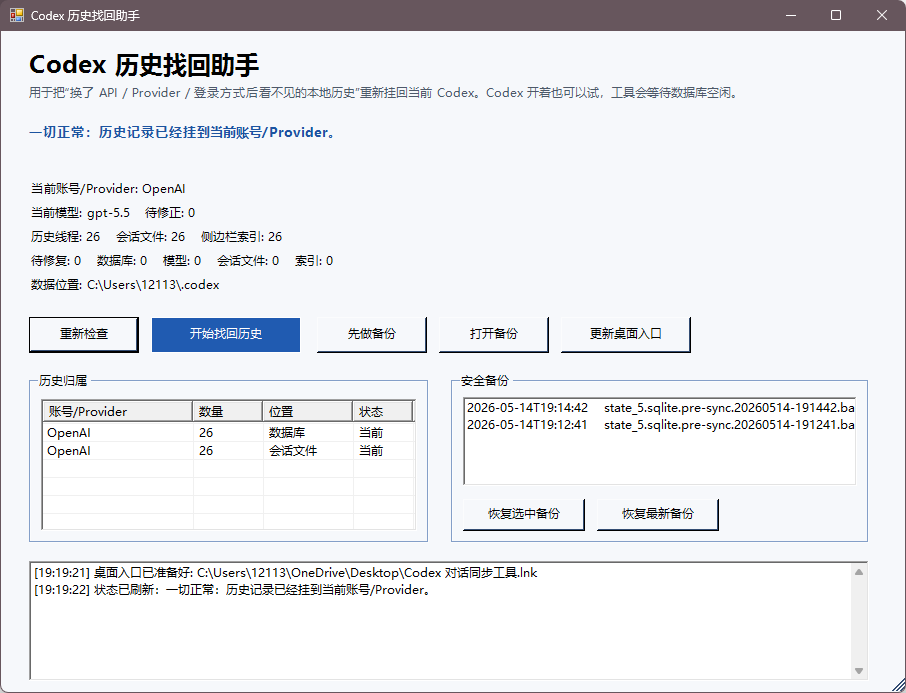Click log line about 桌面入口已准备好

pyautogui.click(x=285, y=573)
